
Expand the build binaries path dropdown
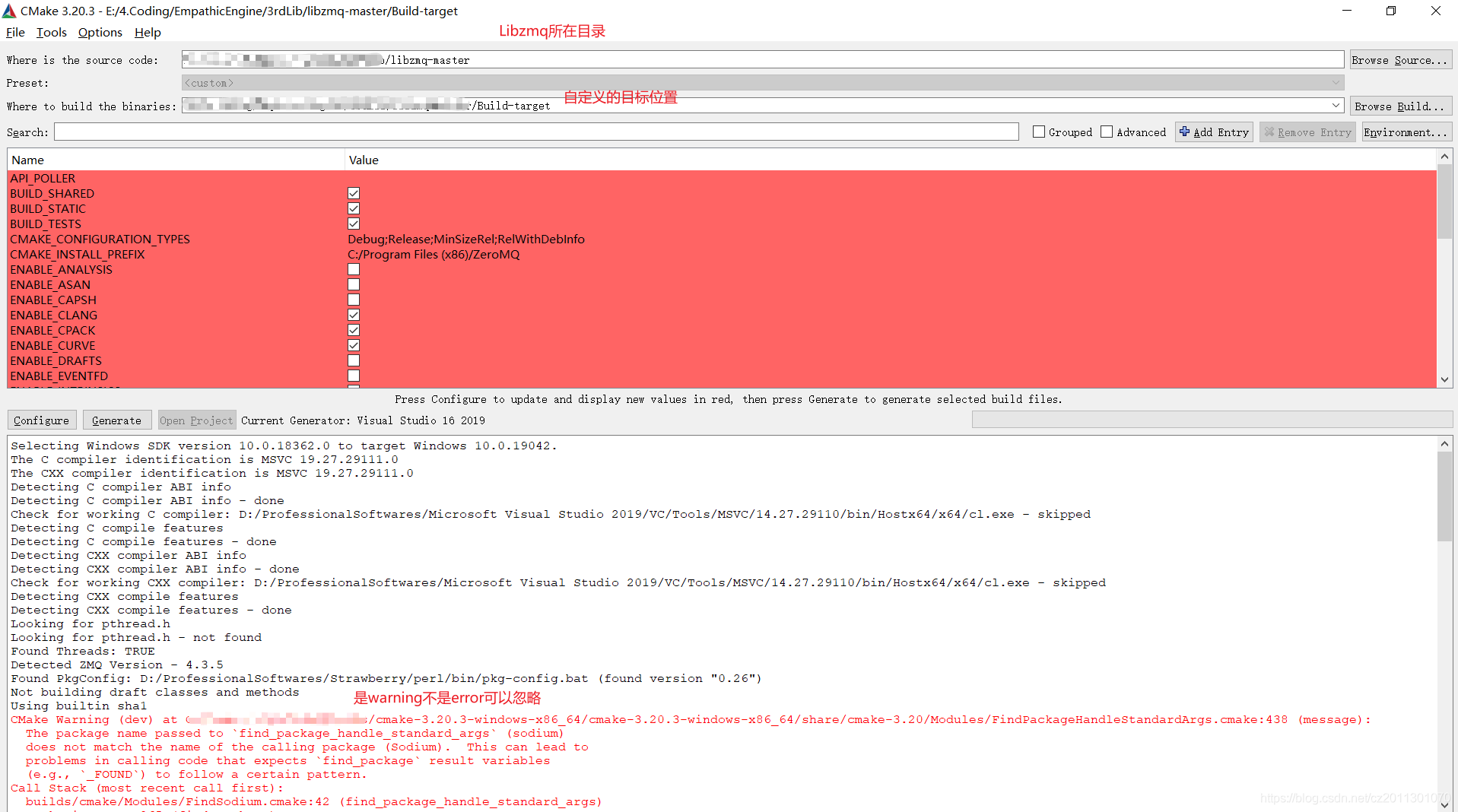(x=1337, y=106)
